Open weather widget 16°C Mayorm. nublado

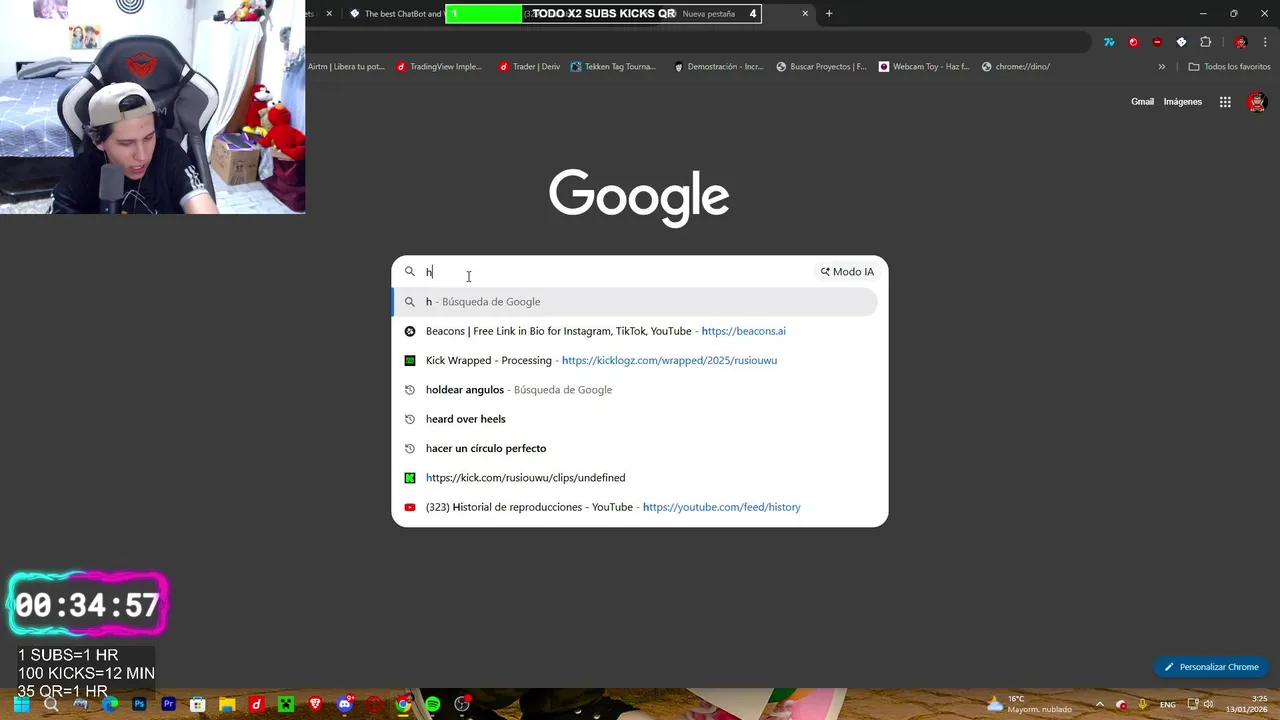coord(1028,704)
